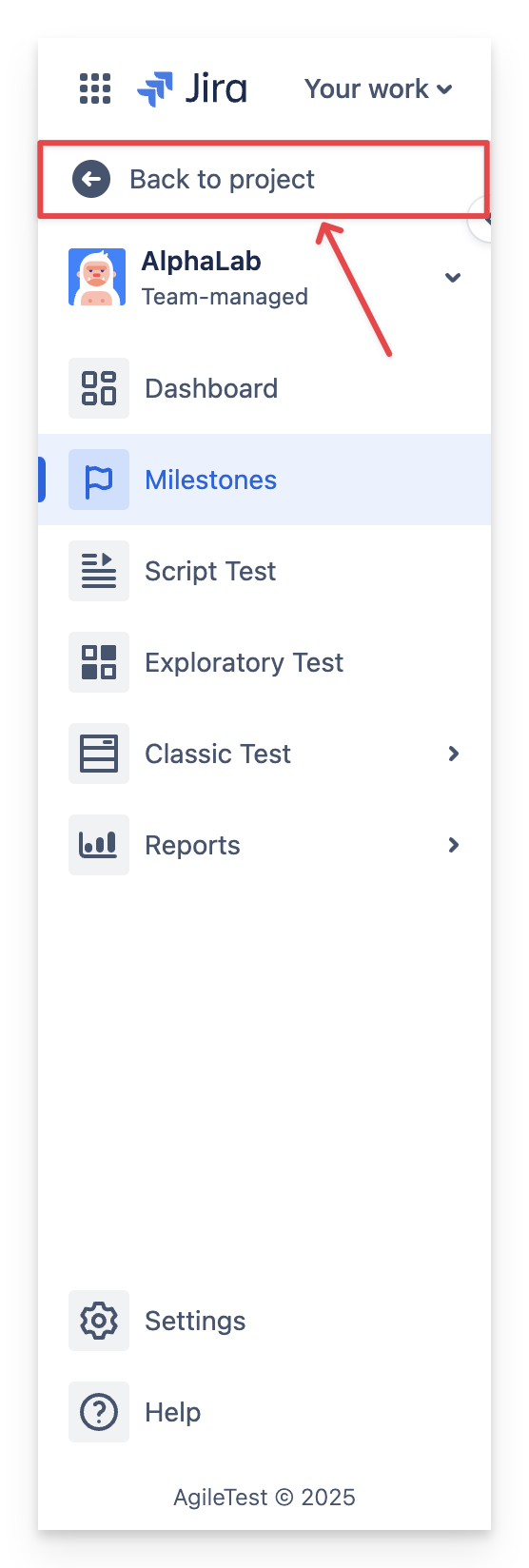Viewport: 529px width, 1568px height.
Task: Expand the Classic Test submenu arrow
Action: pos(454,754)
